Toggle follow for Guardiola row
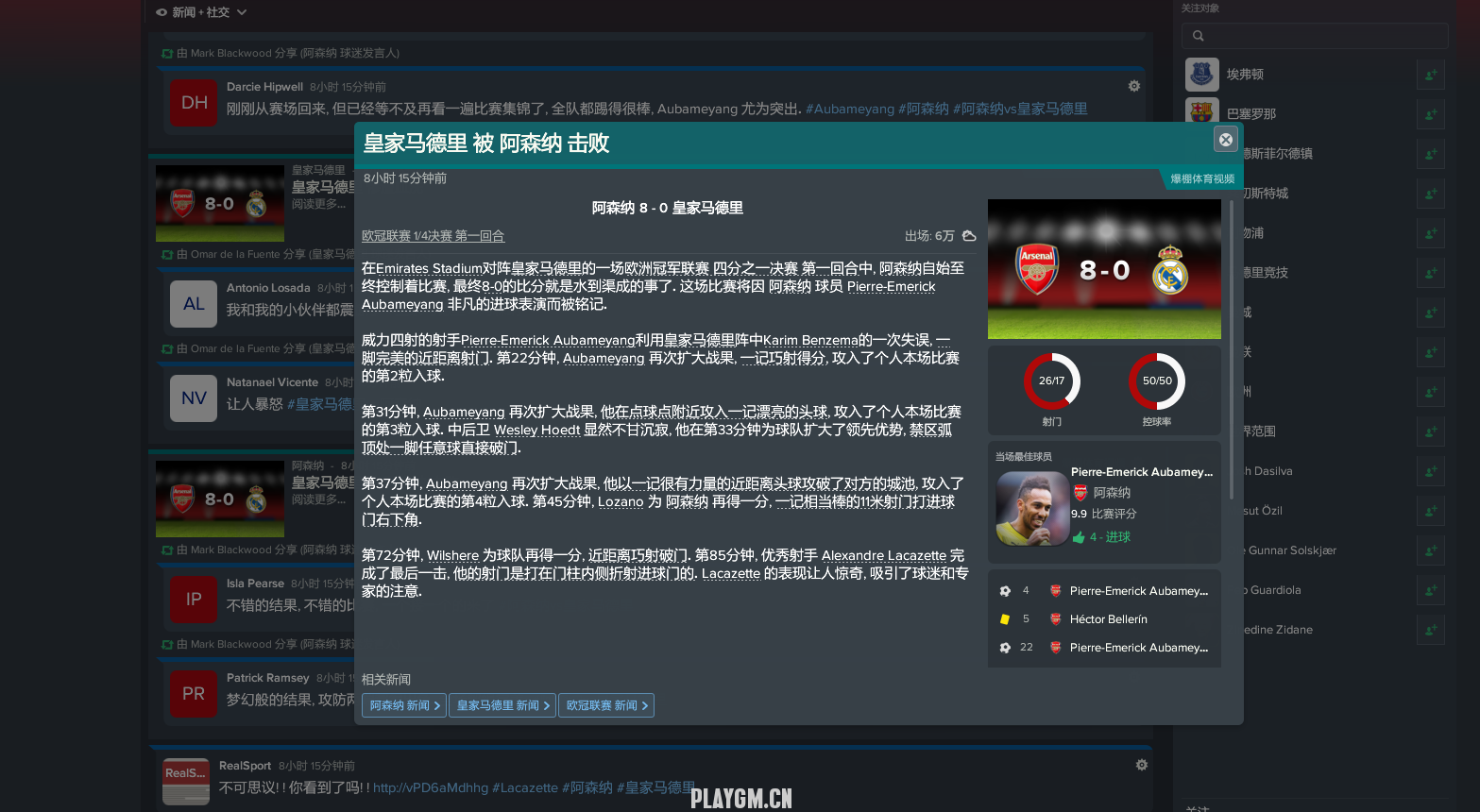 point(1431,590)
